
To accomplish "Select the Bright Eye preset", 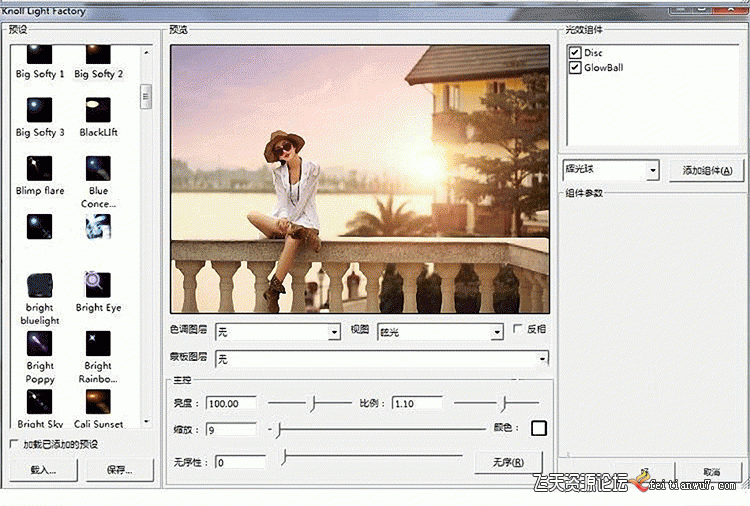I will (98, 293).
